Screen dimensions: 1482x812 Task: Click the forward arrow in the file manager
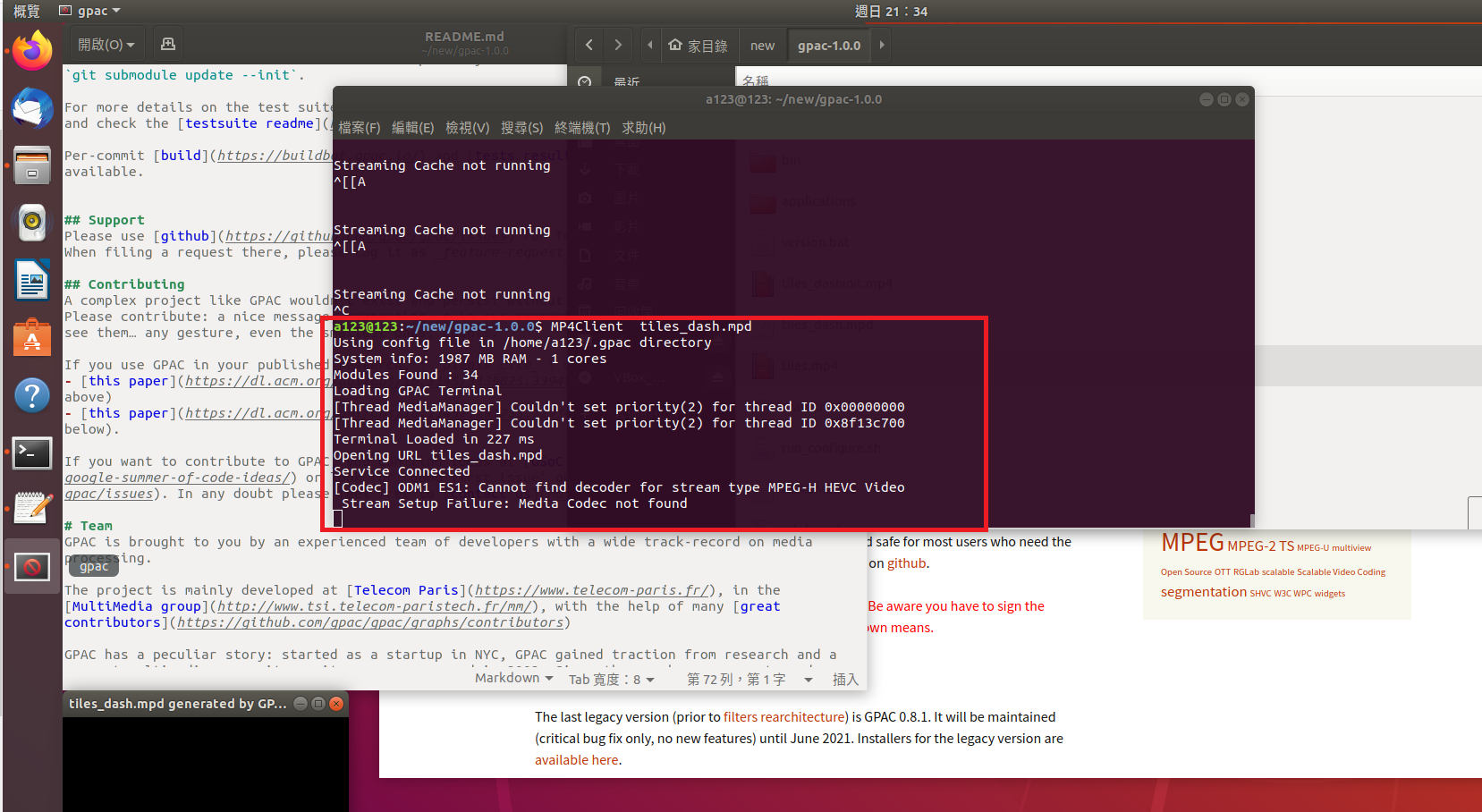pyautogui.click(x=618, y=44)
